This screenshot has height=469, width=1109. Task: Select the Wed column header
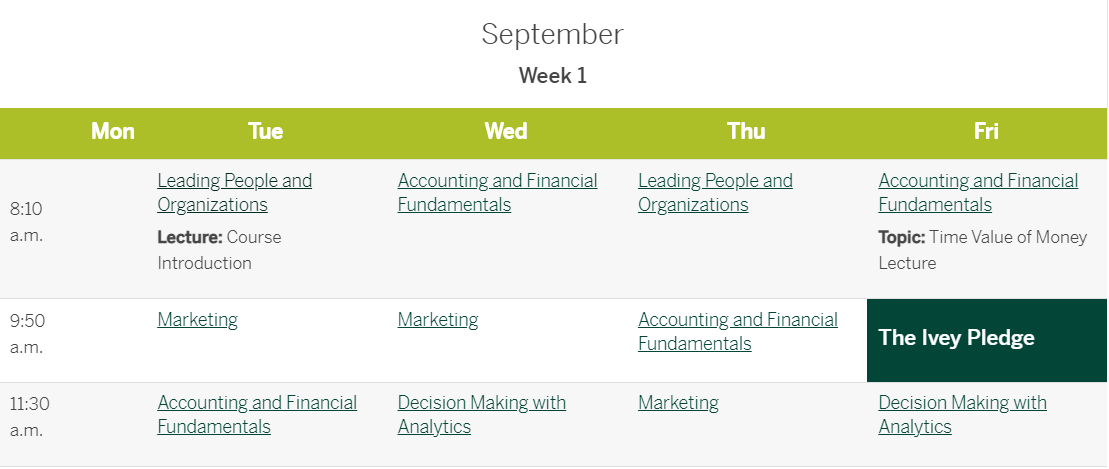click(506, 132)
